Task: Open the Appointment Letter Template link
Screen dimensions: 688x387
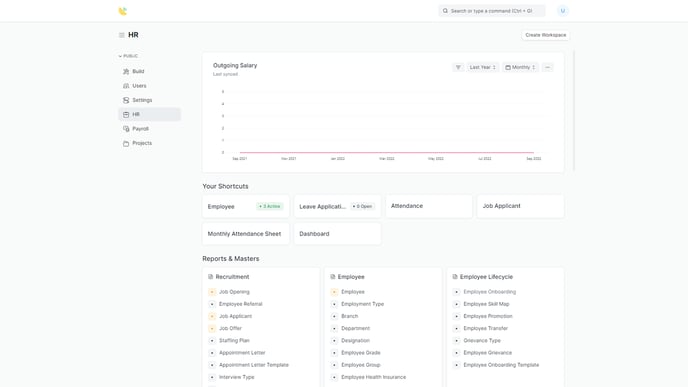Action: click(254, 365)
